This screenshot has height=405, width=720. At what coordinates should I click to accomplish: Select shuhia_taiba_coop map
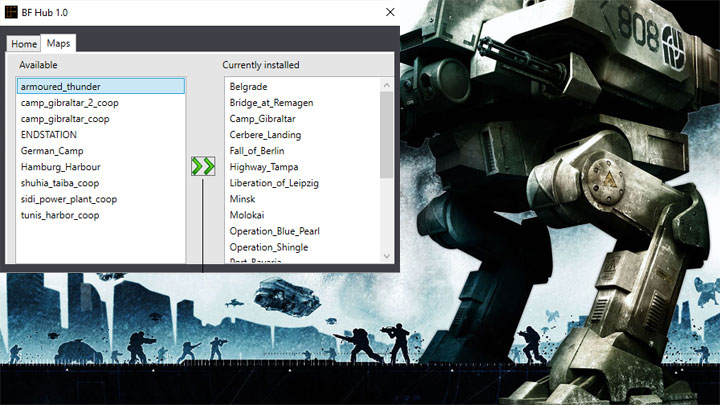coord(101,183)
